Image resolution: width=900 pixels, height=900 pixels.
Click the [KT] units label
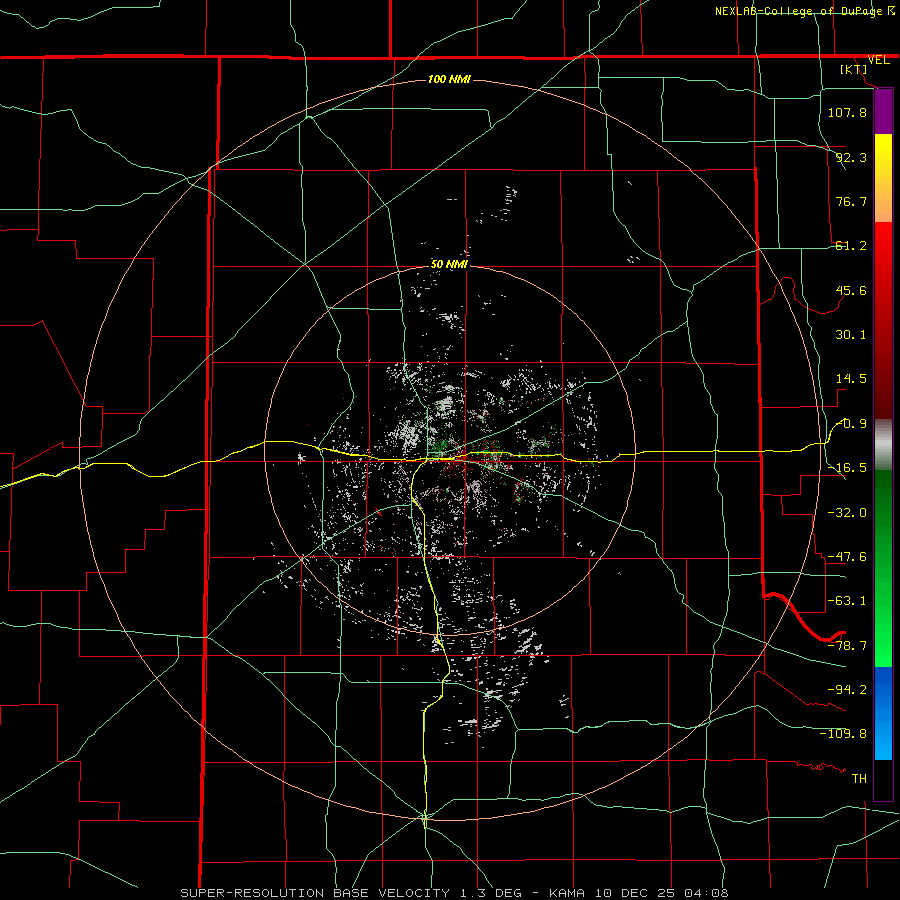854,69
